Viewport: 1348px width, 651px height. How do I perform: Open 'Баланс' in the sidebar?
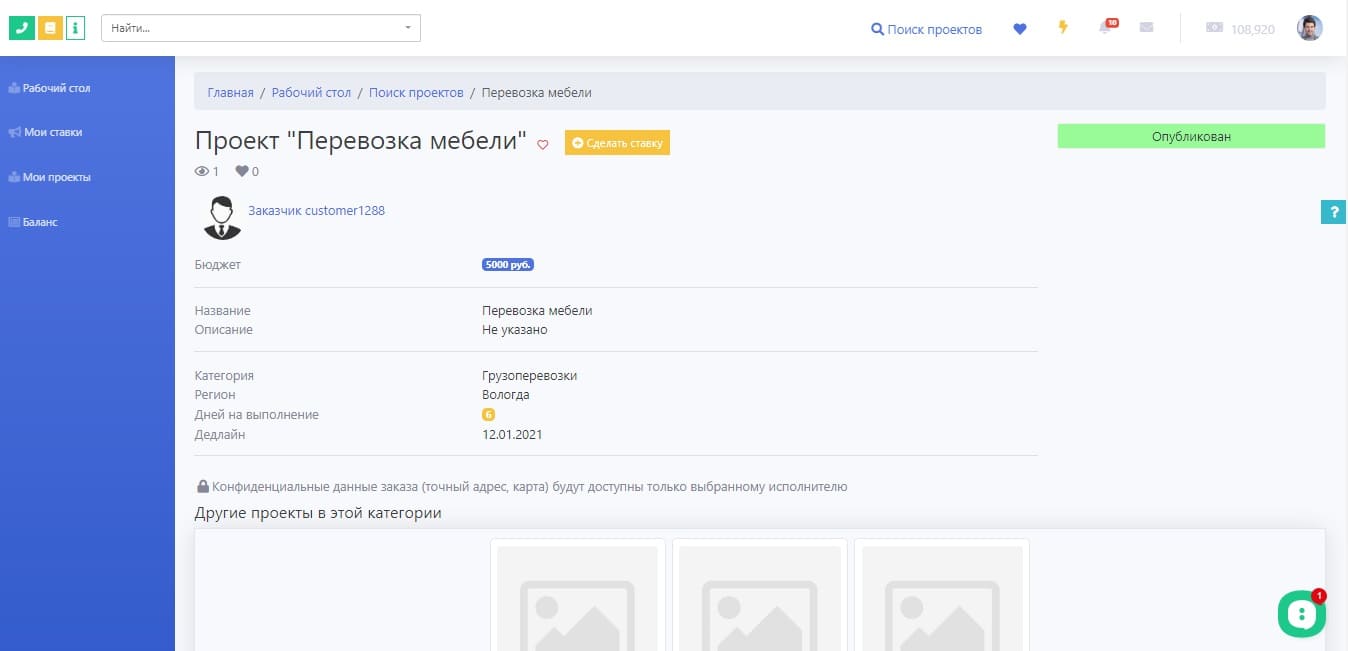click(40, 222)
